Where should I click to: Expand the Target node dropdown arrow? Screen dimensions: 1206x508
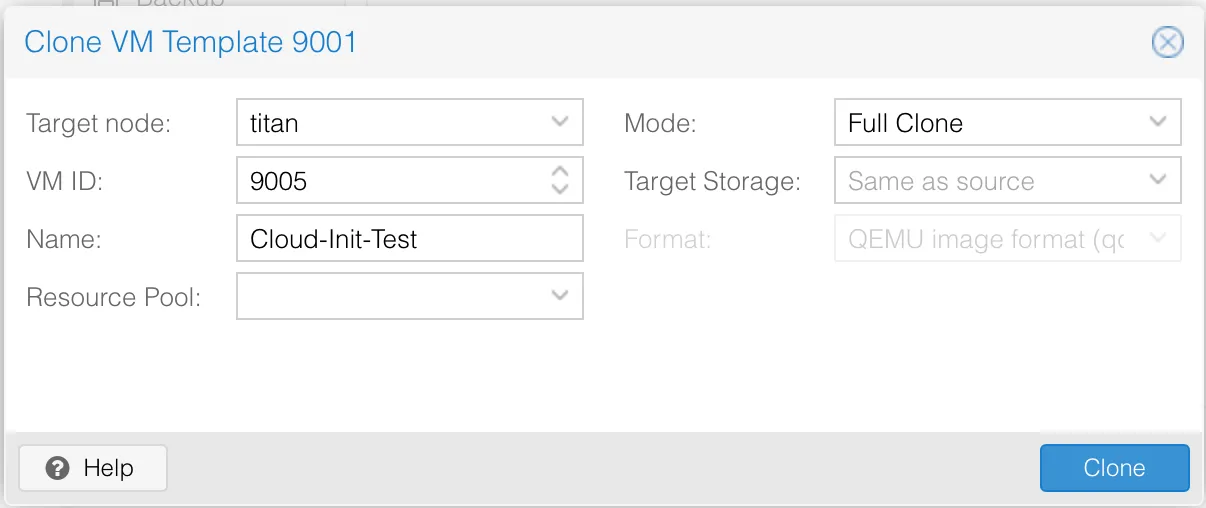(x=560, y=122)
